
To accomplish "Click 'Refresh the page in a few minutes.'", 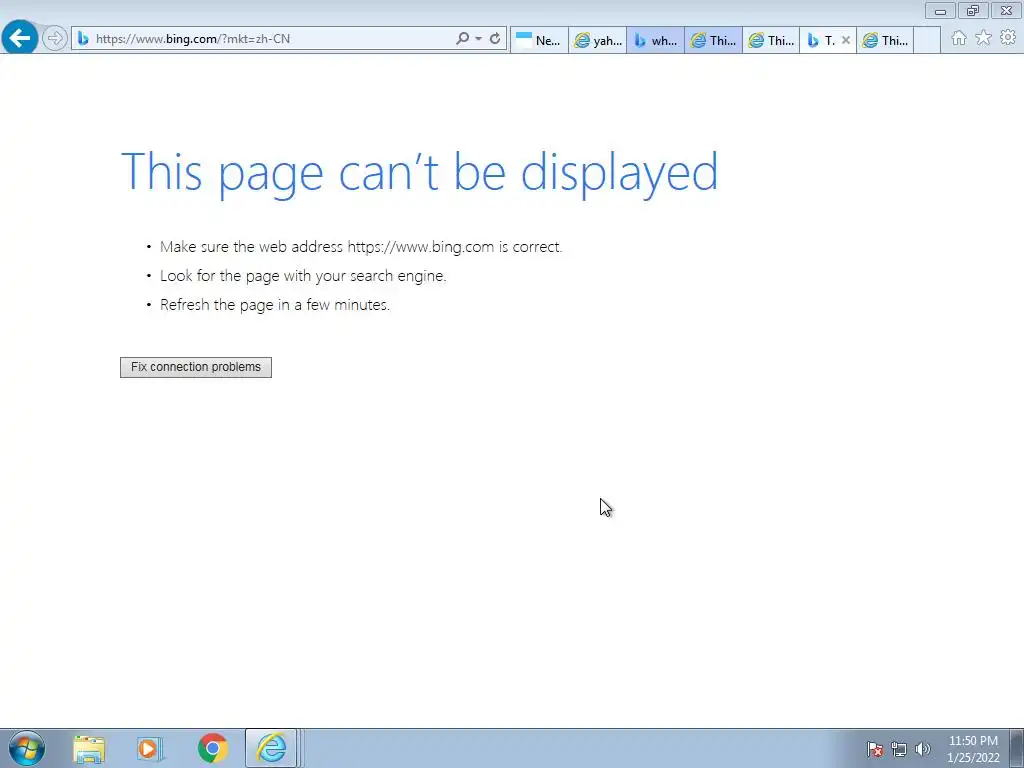I will tap(274, 304).
